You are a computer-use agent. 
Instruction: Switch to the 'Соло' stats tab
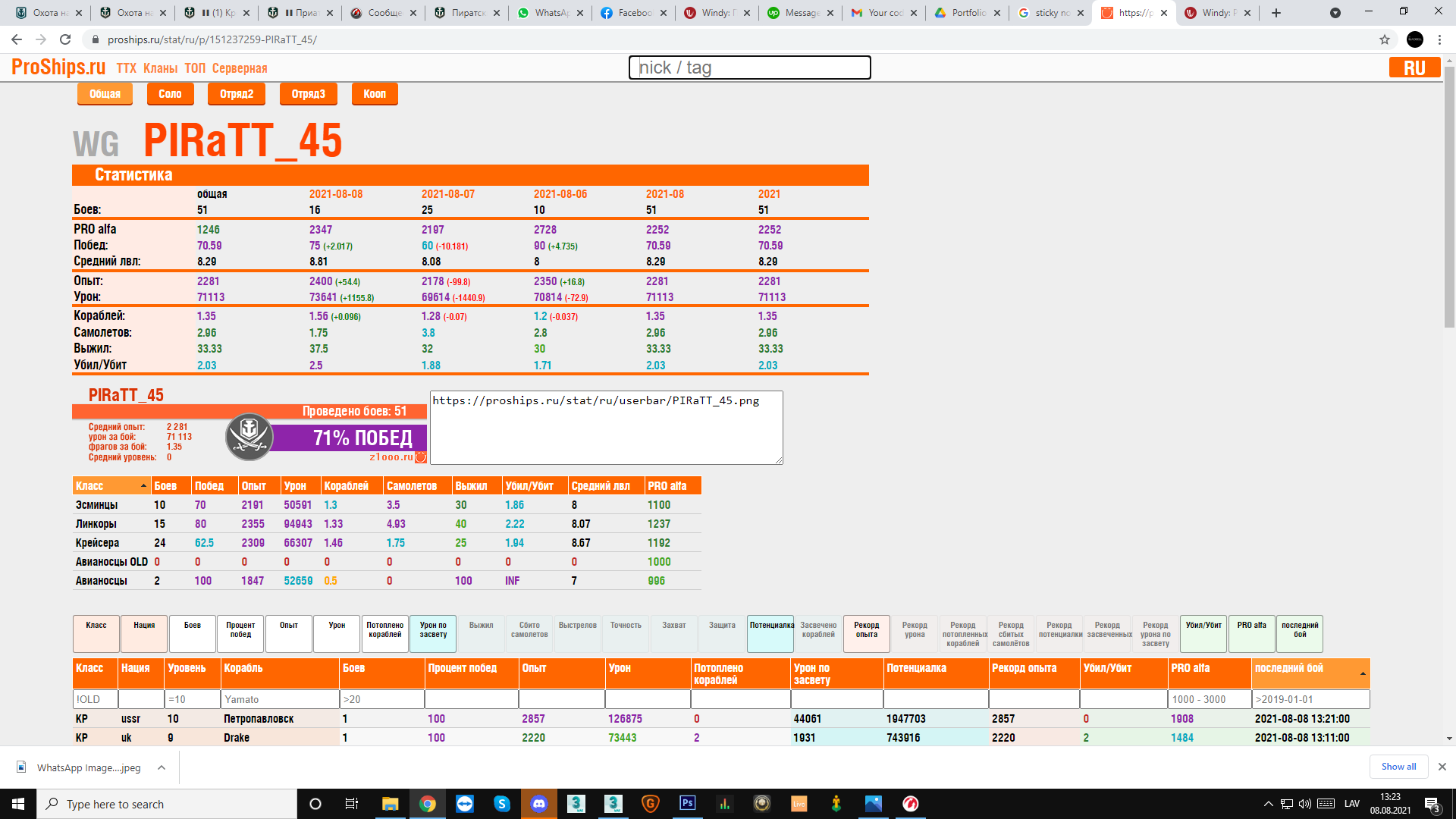coord(170,94)
